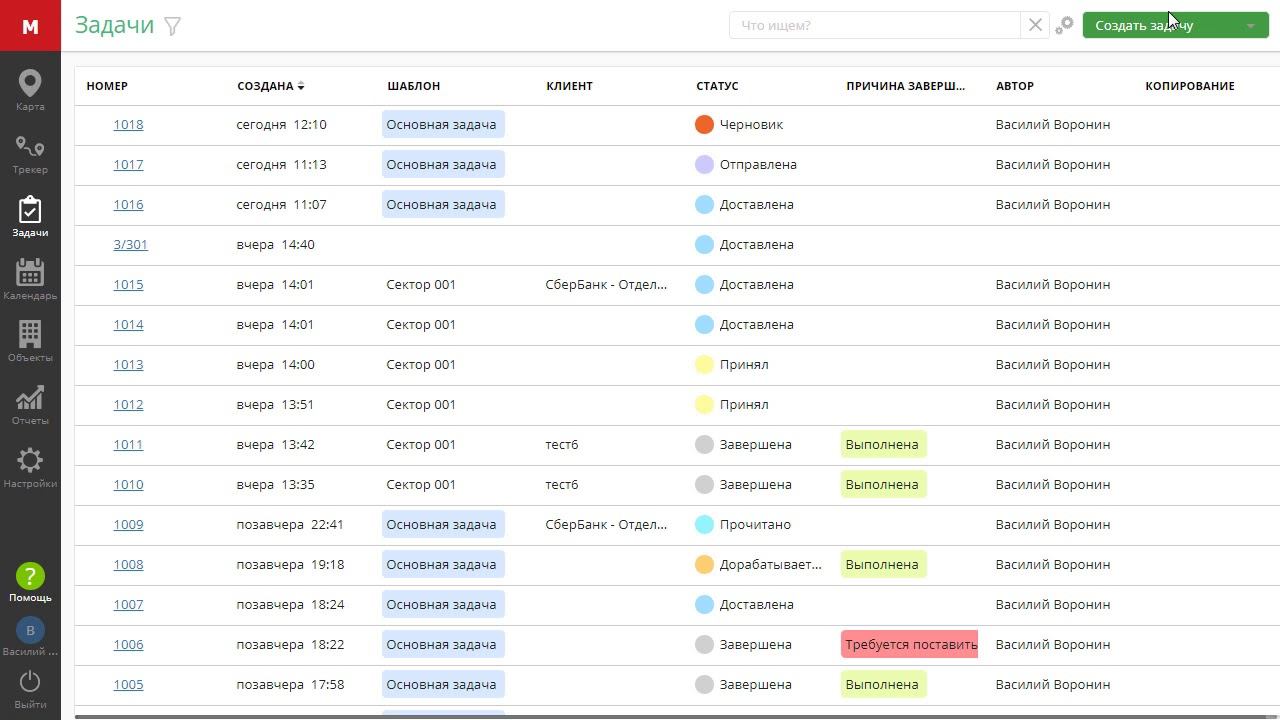Open the Настройки gear in sidebar

pyautogui.click(x=30, y=467)
